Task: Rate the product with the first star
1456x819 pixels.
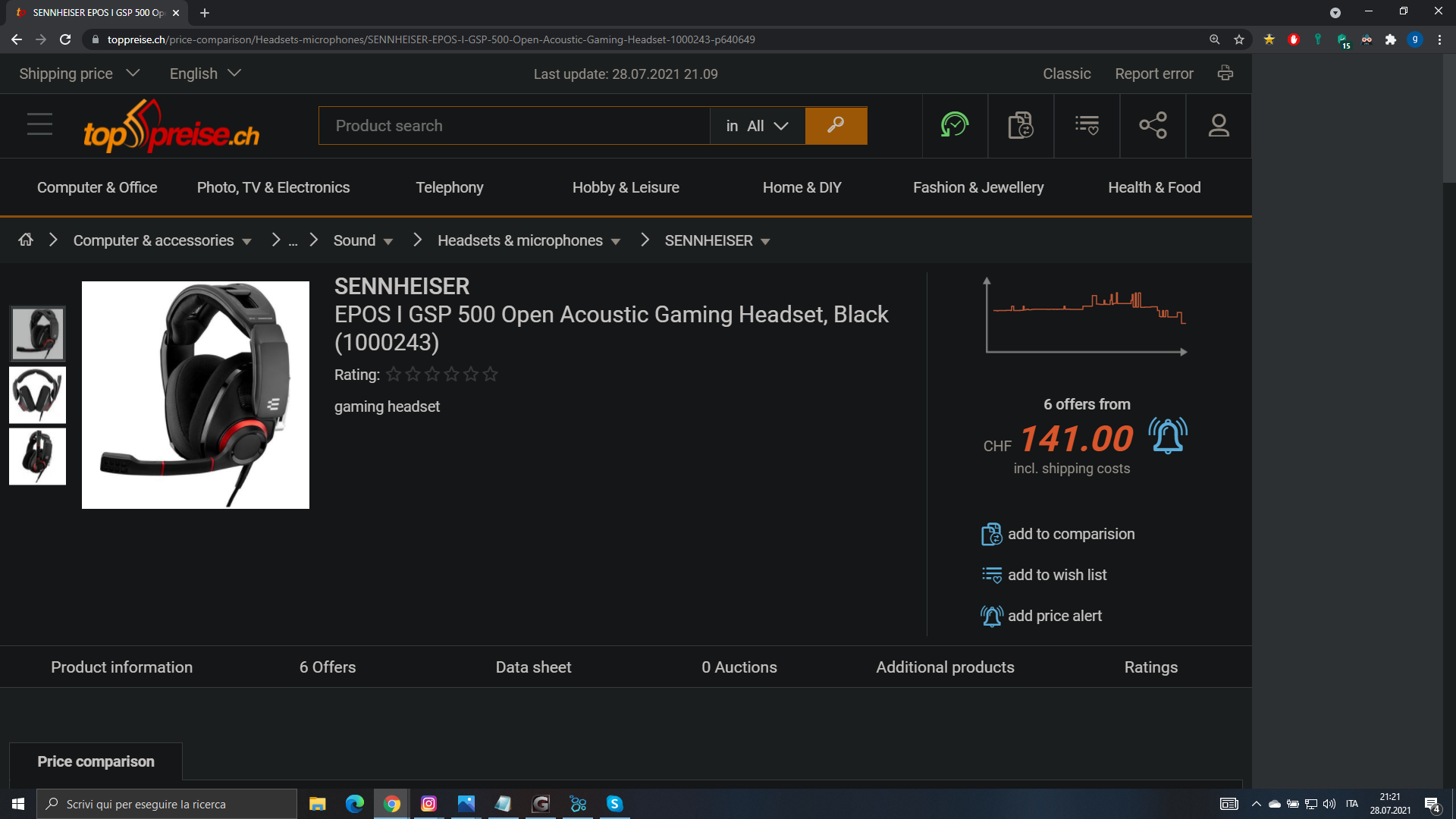Action: tap(394, 374)
